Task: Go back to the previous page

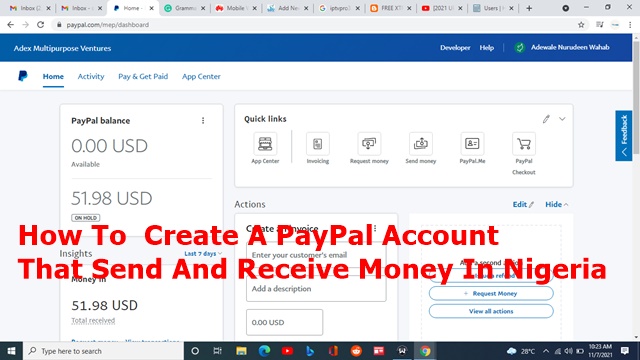Action: pyautogui.click(x=11, y=25)
